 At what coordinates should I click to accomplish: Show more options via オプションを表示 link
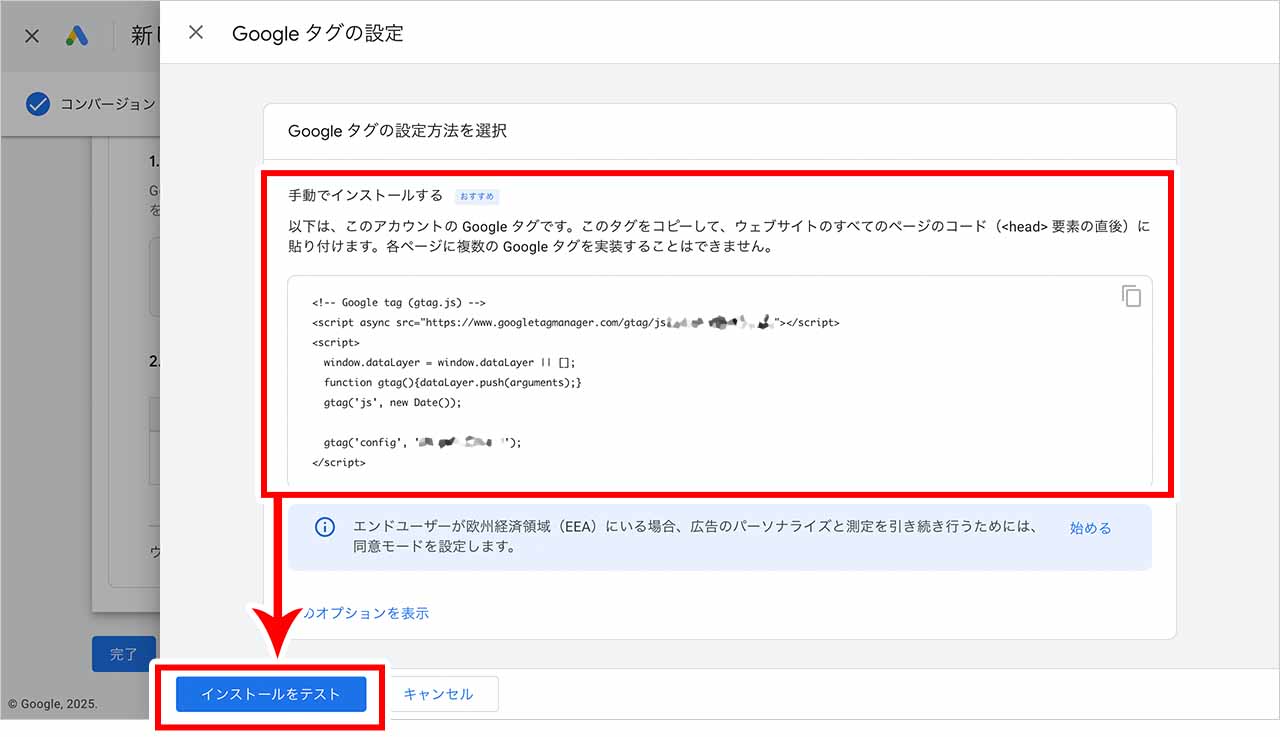365,613
